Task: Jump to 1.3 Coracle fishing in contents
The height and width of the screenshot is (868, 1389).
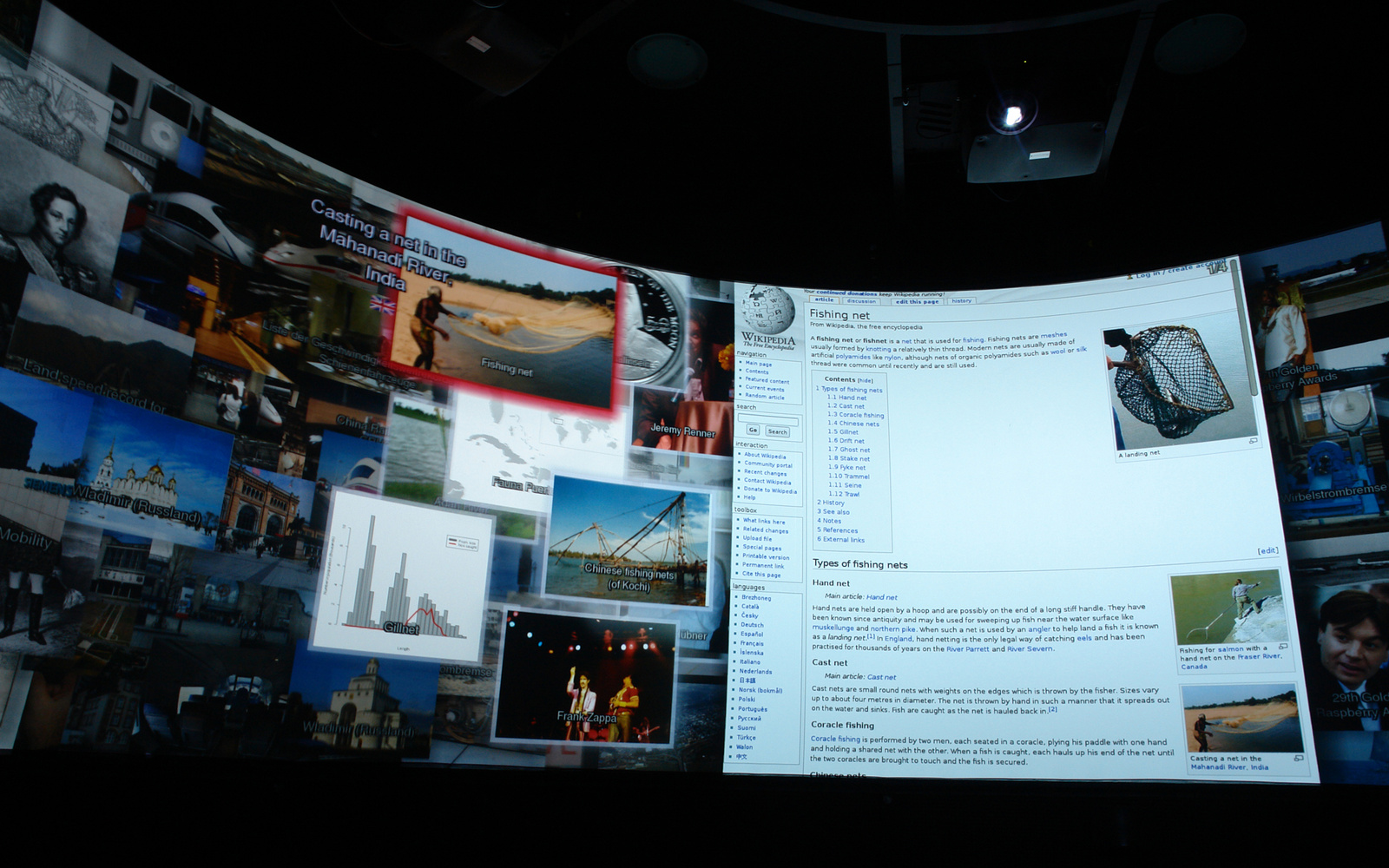Action: click(x=855, y=415)
